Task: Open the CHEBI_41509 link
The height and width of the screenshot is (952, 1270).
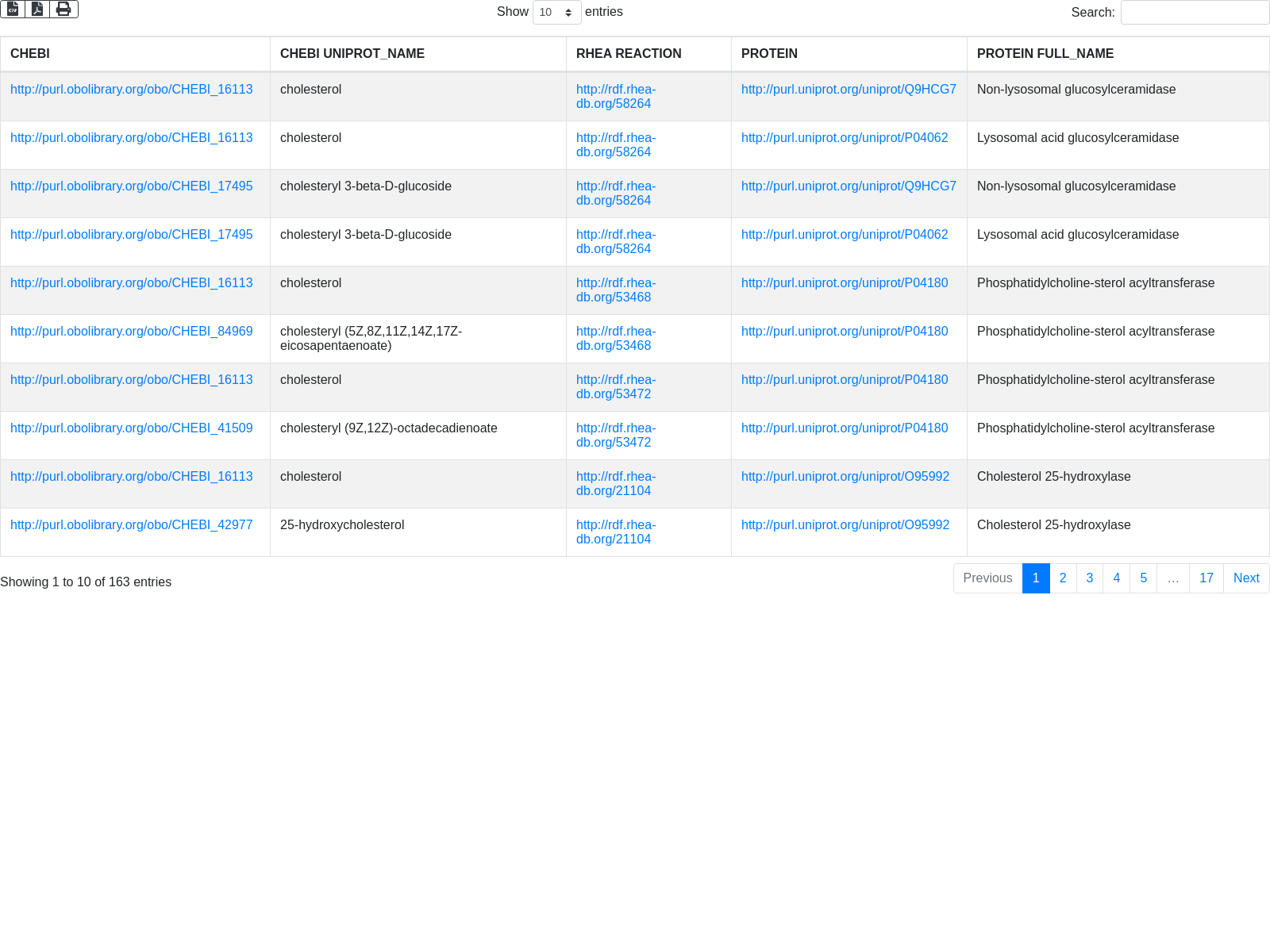Action: pyautogui.click(x=132, y=428)
